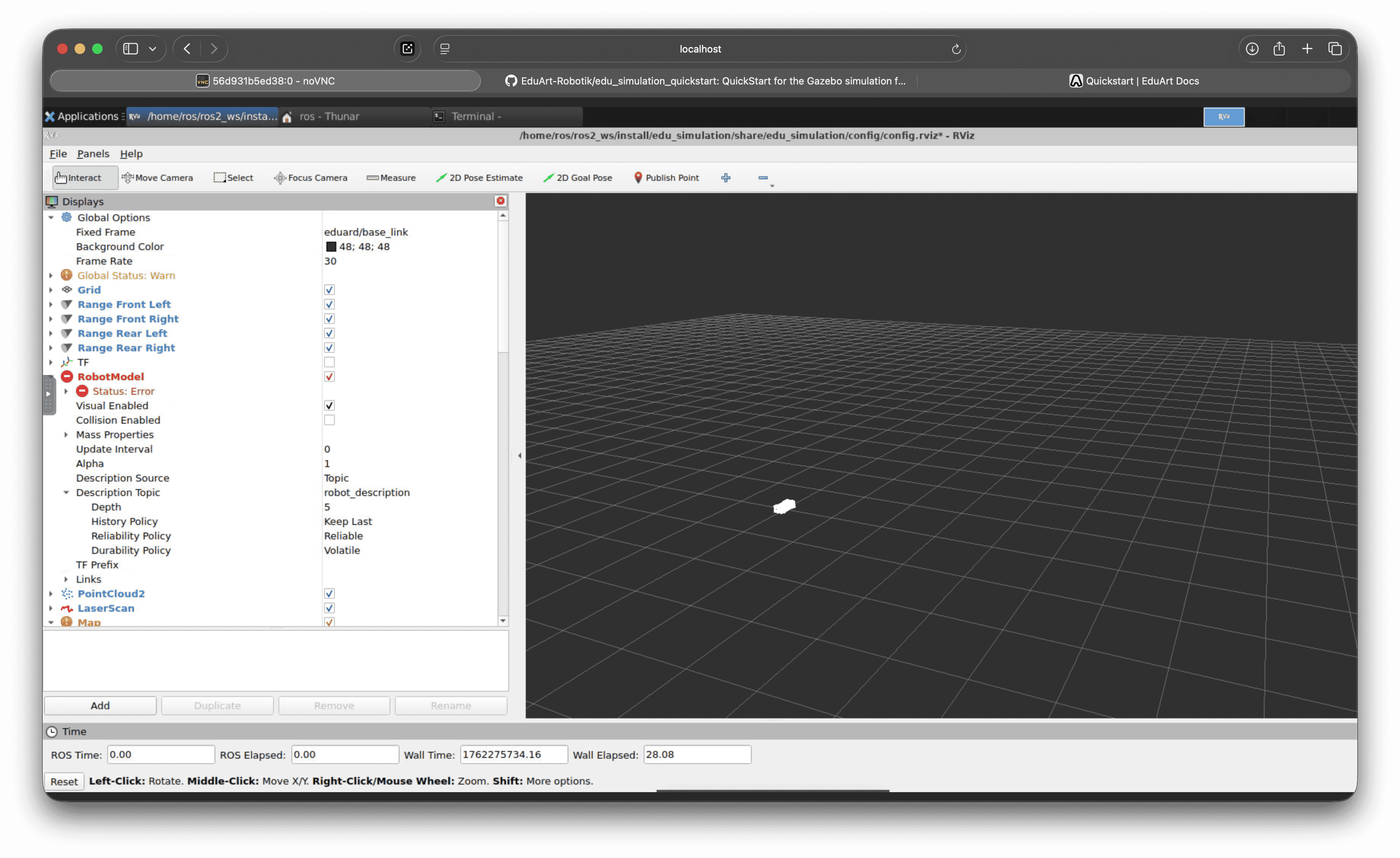This screenshot has width=1400, height=858.
Task: Expand RobotModel Status: Error details
Action: (66, 391)
